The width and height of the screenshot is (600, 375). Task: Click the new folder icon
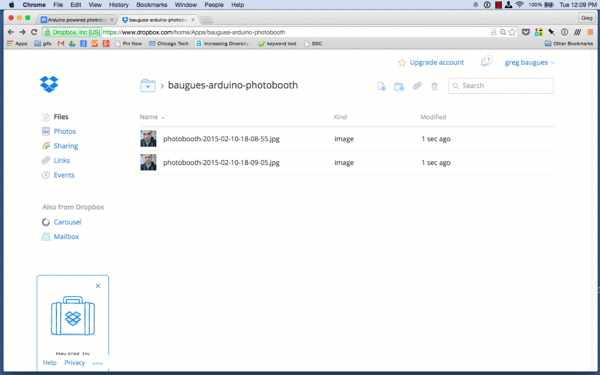(x=399, y=86)
